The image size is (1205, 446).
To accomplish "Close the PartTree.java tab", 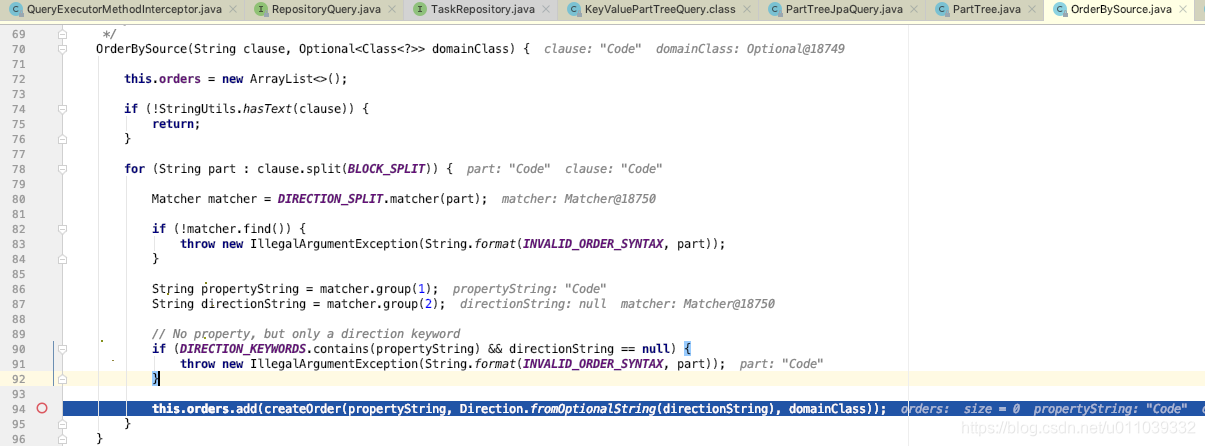I will pos(1032,10).
